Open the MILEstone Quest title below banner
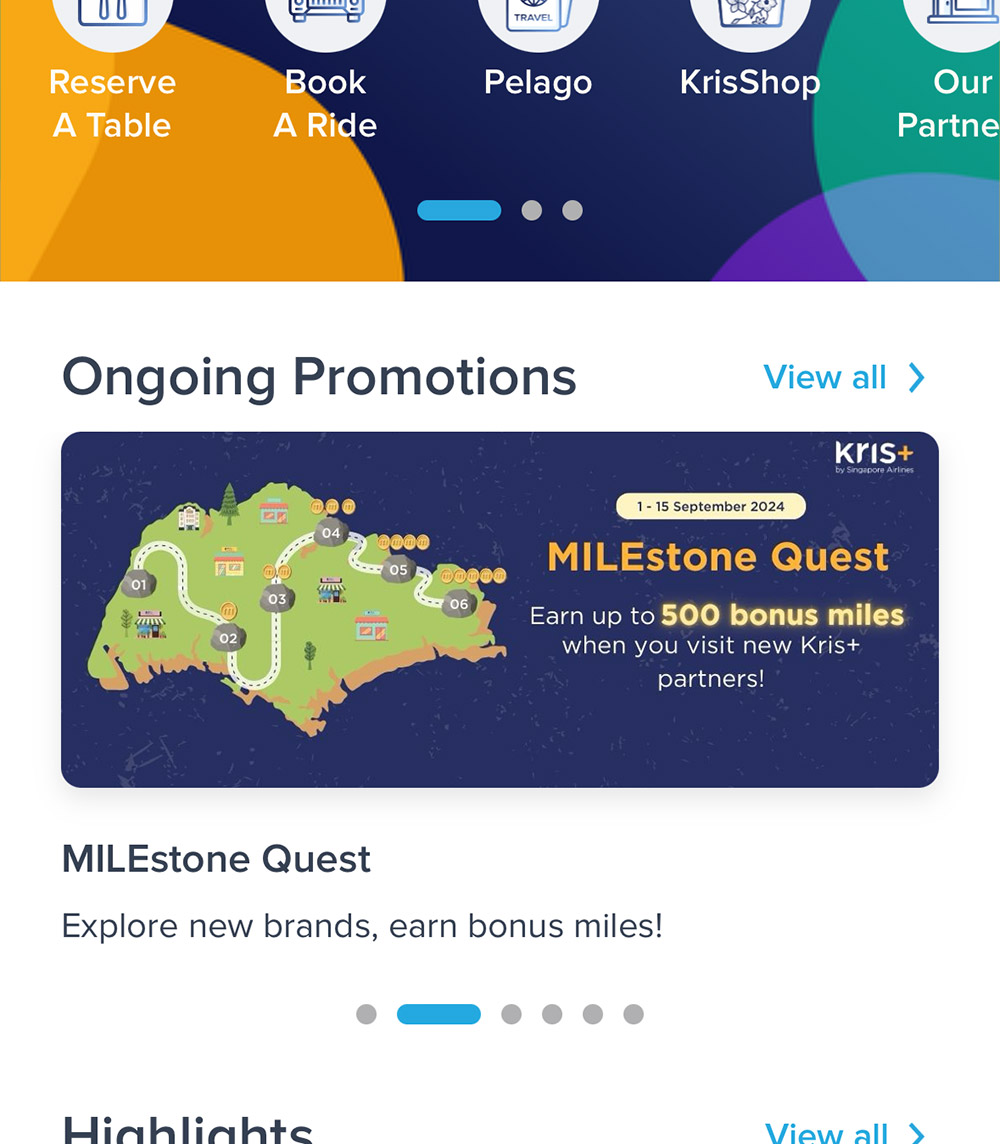The height and width of the screenshot is (1144, 1000). coord(216,859)
